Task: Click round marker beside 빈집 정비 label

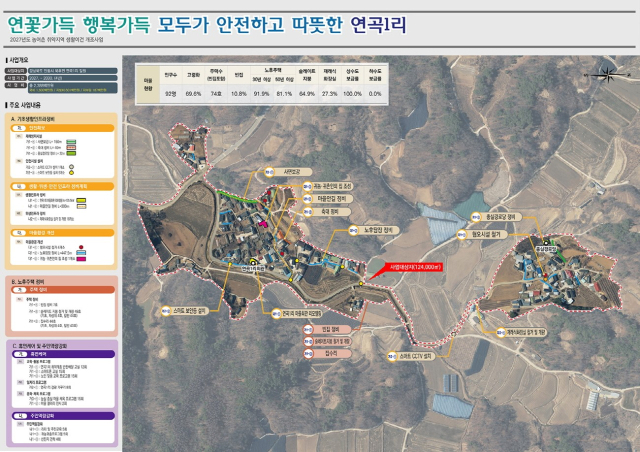Action: tap(307, 329)
